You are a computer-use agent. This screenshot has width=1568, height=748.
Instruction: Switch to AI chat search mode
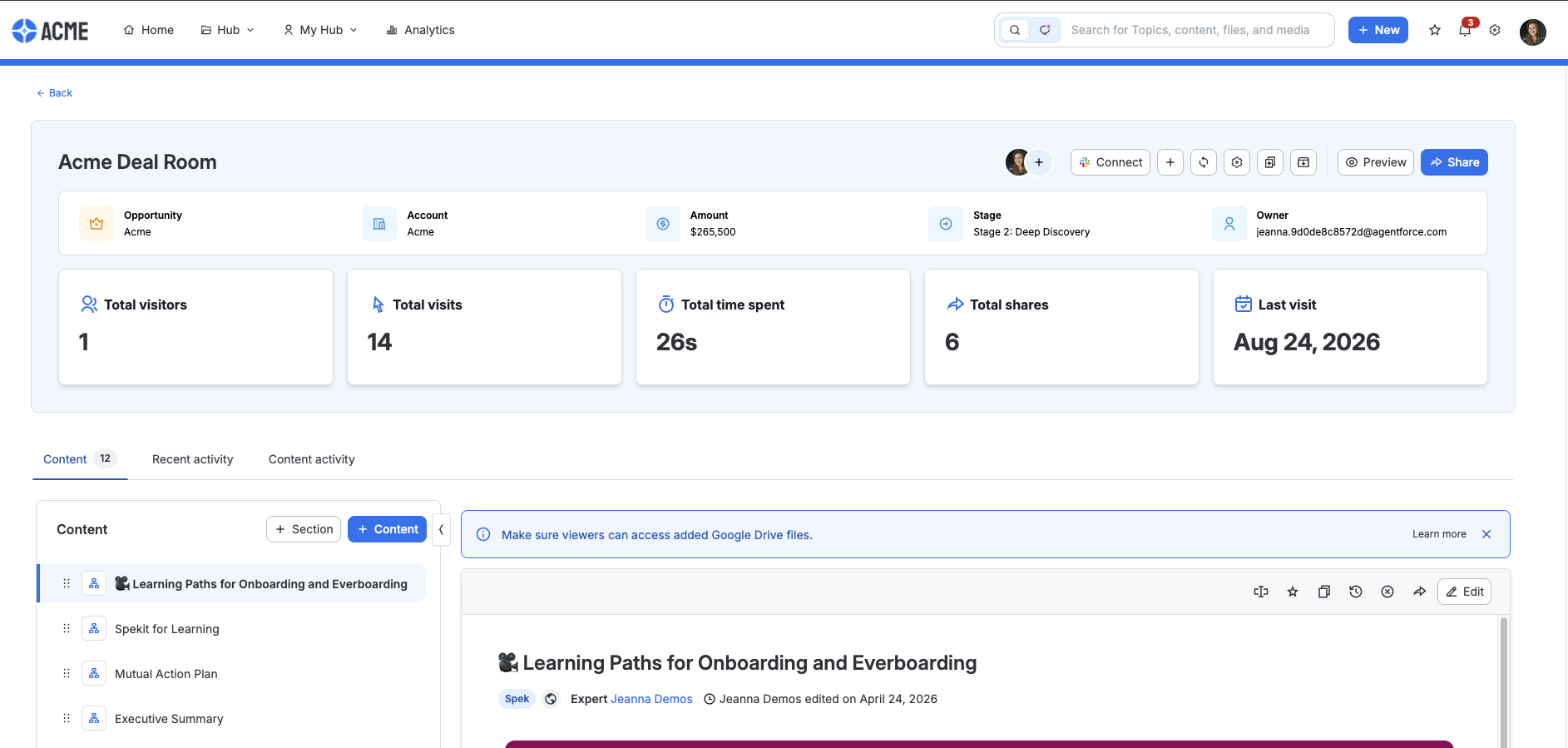[1045, 30]
